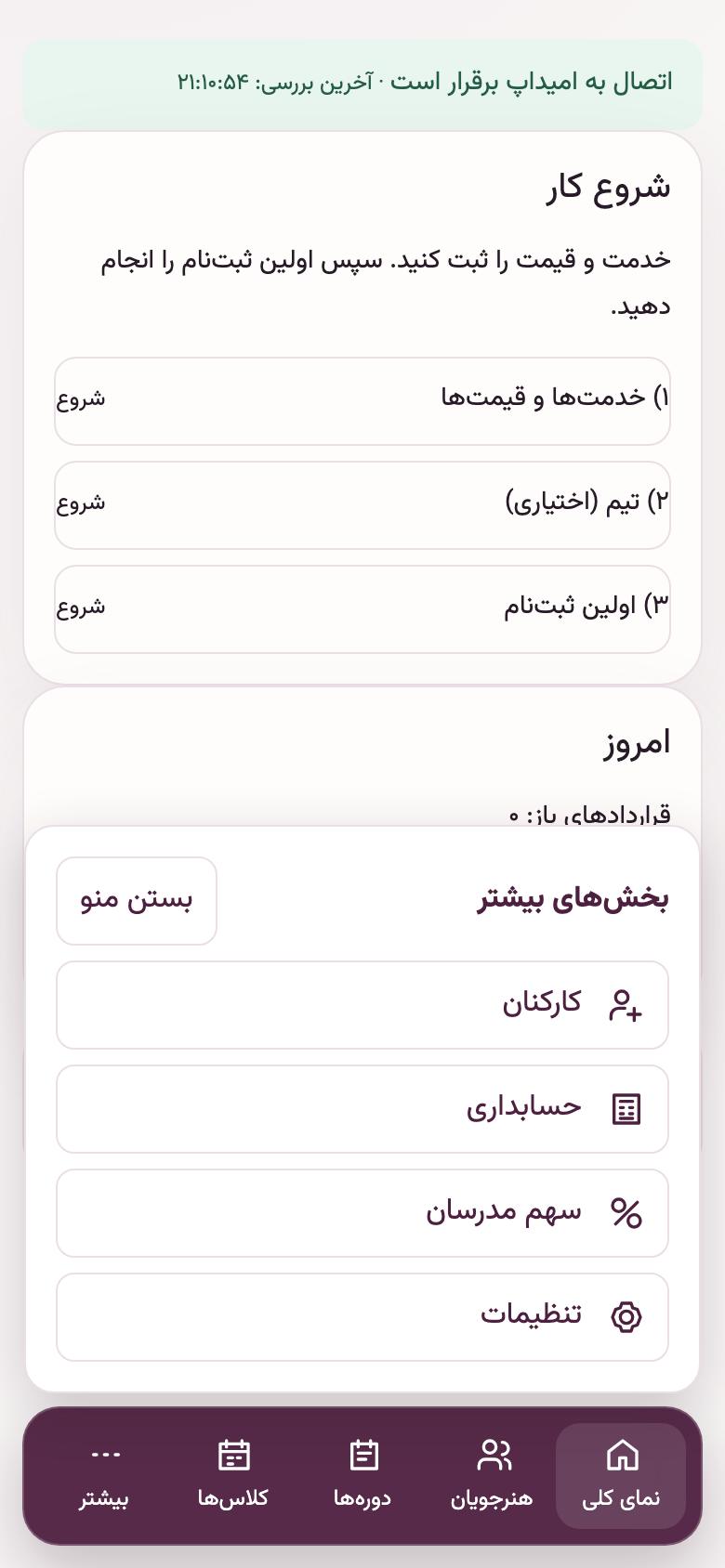The width and height of the screenshot is (725, 1568).
Task: Select سهم مدرسان from the menu
Action: click(362, 1213)
